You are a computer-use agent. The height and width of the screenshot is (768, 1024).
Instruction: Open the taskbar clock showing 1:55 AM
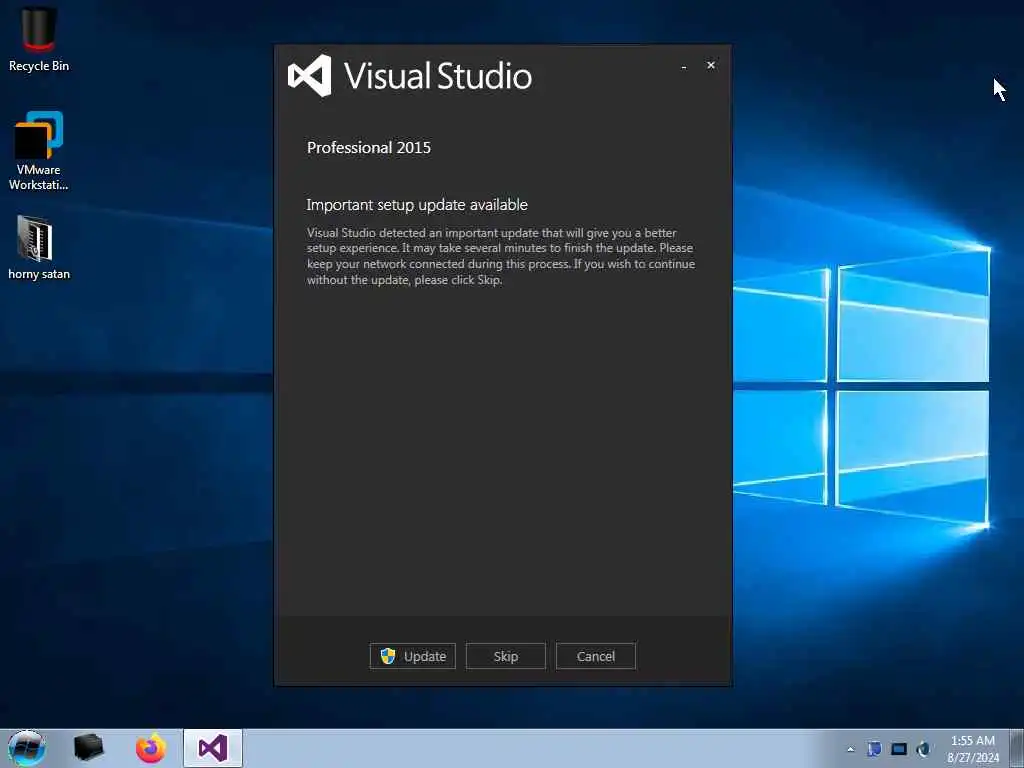click(x=972, y=749)
